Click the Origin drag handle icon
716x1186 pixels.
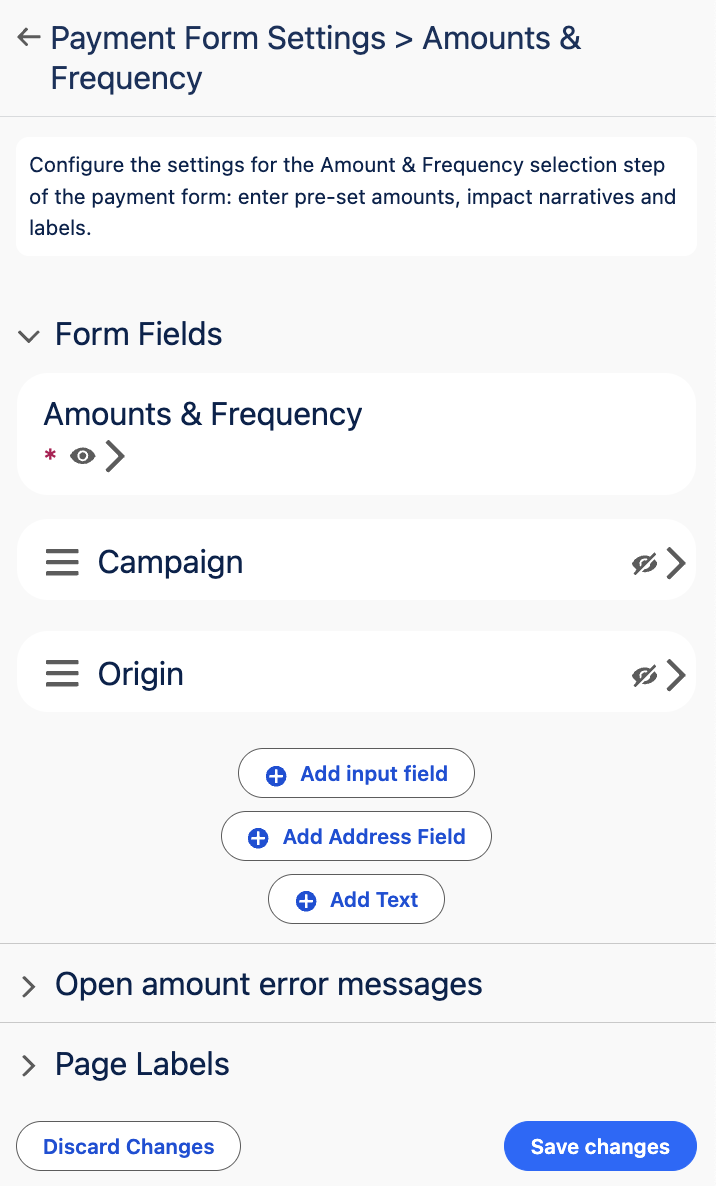point(62,673)
